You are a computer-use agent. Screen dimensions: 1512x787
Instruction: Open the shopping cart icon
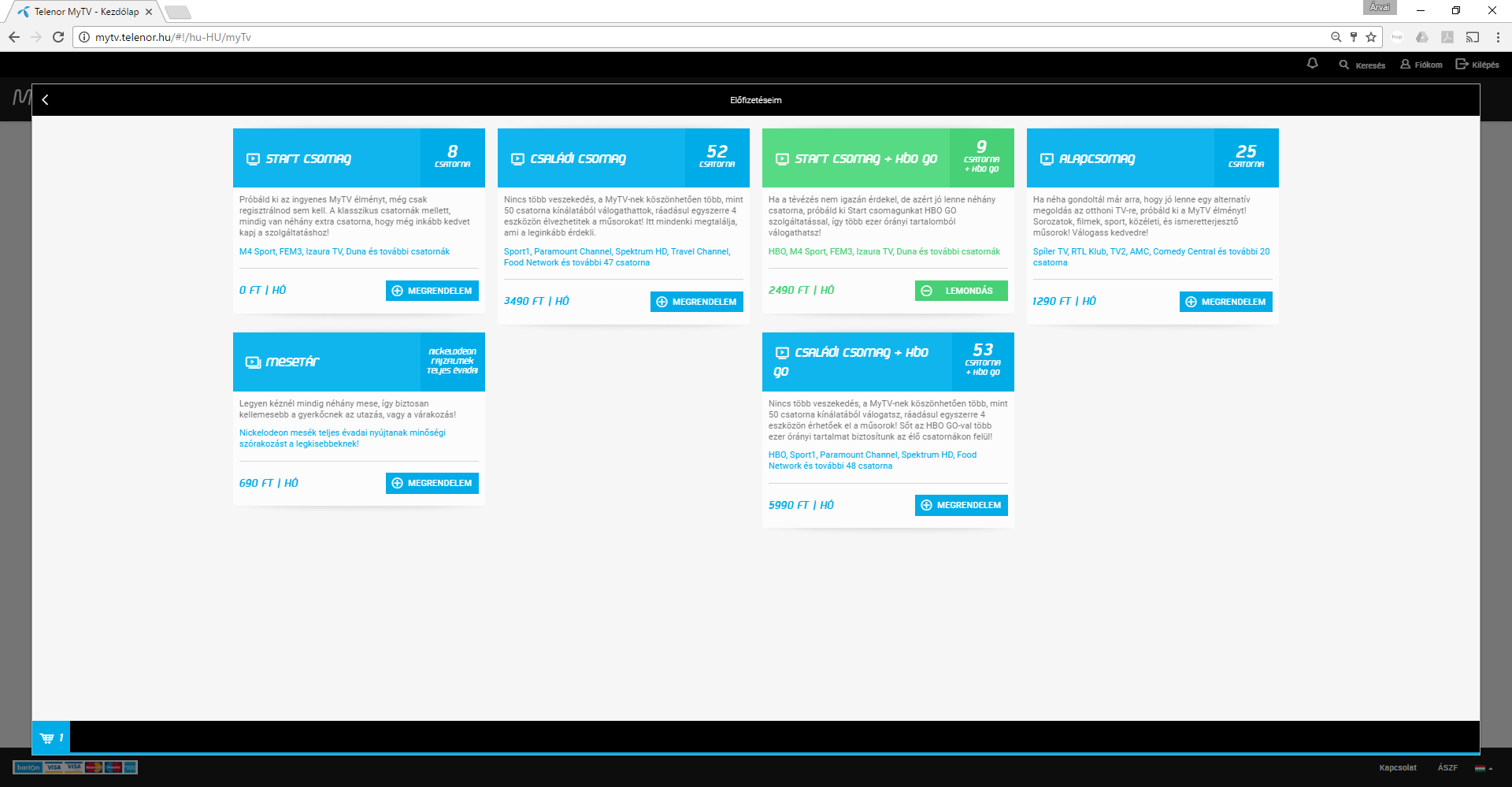tap(51, 737)
